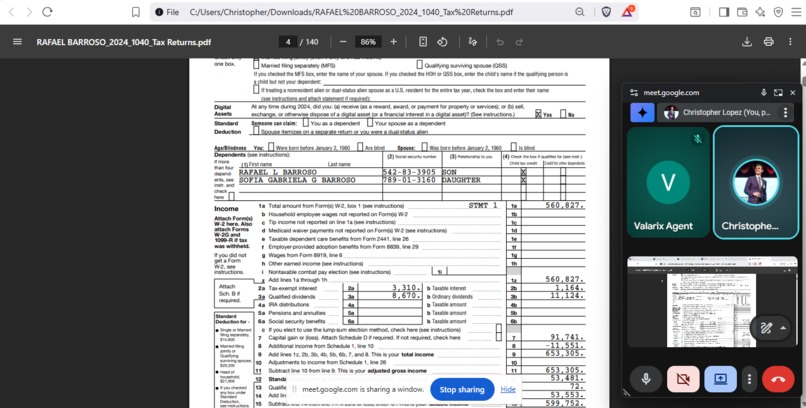Screen dimensions: 806x408
Task: Click the back to tab icon in Meet popup
Action: [778, 92]
